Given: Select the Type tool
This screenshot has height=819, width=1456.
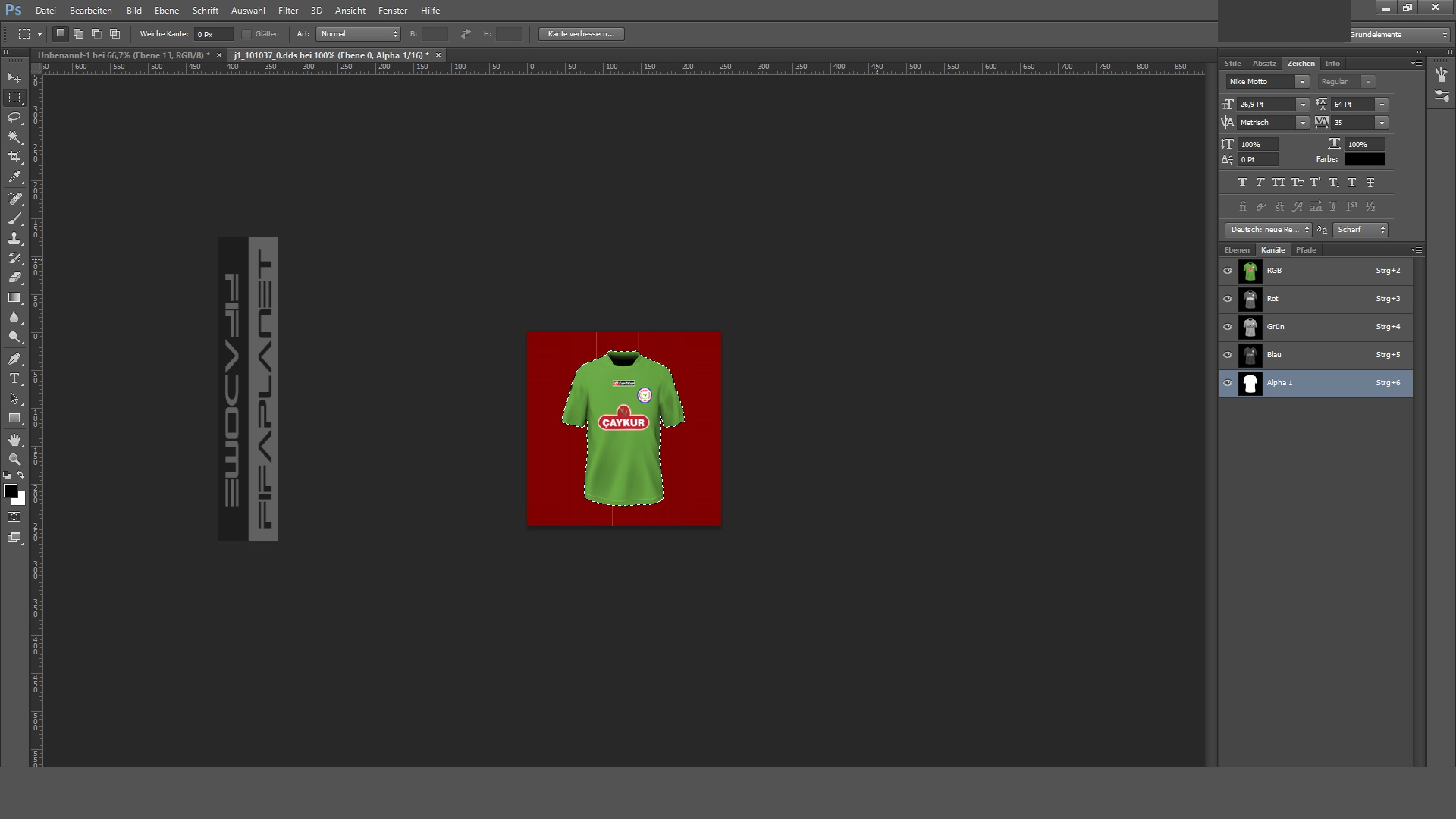Looking at the screenshot, I should (x=14, y=378).
